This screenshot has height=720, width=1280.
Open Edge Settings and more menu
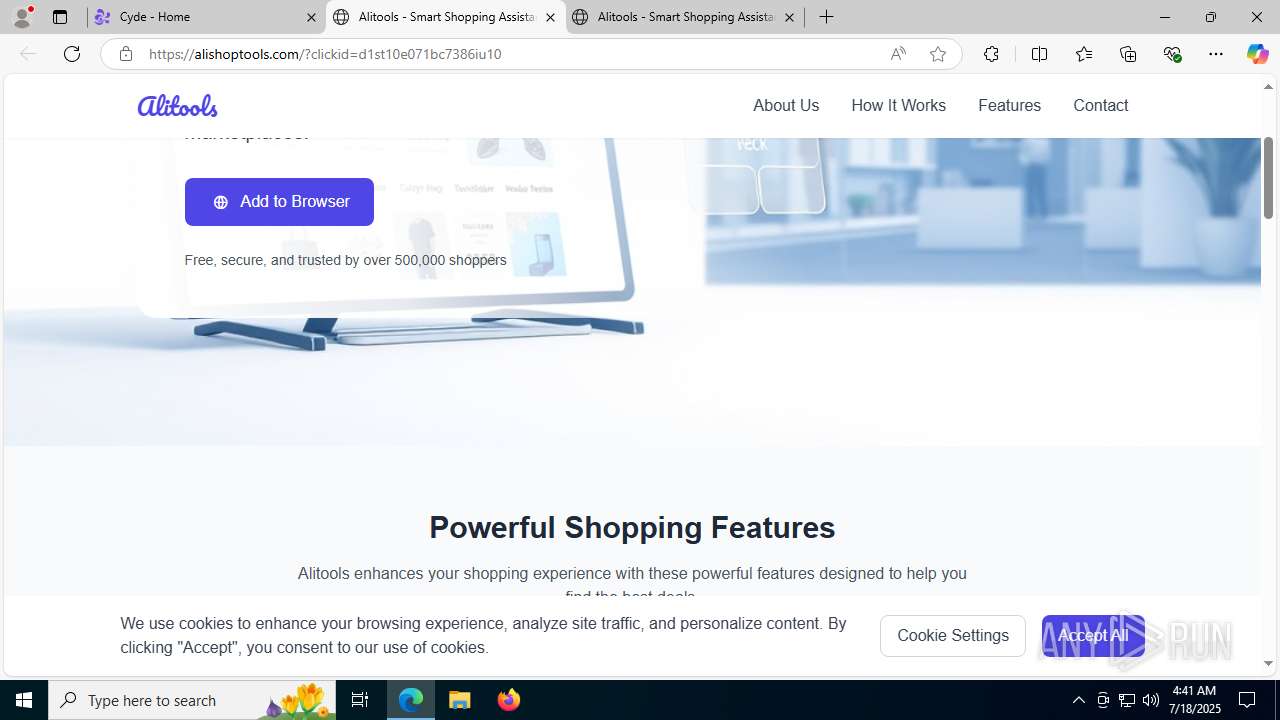(1216, 54)
